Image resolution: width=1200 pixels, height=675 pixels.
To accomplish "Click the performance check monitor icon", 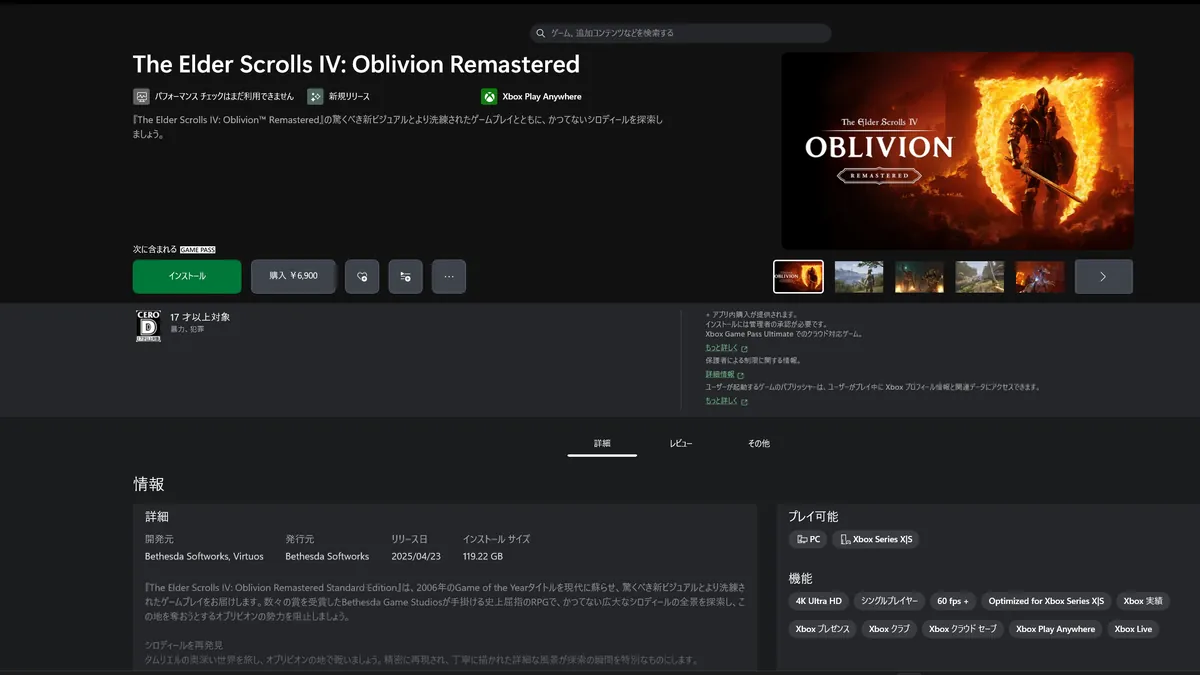I will (141, 97).
